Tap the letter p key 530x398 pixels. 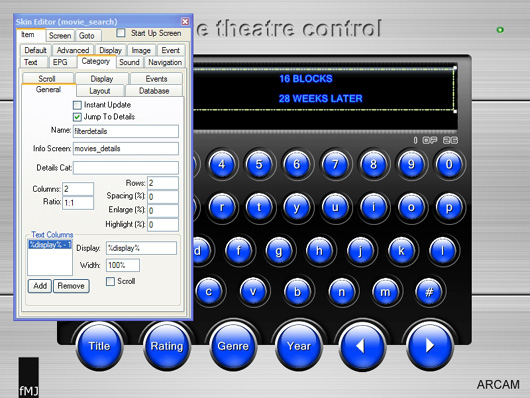(449, 207)
